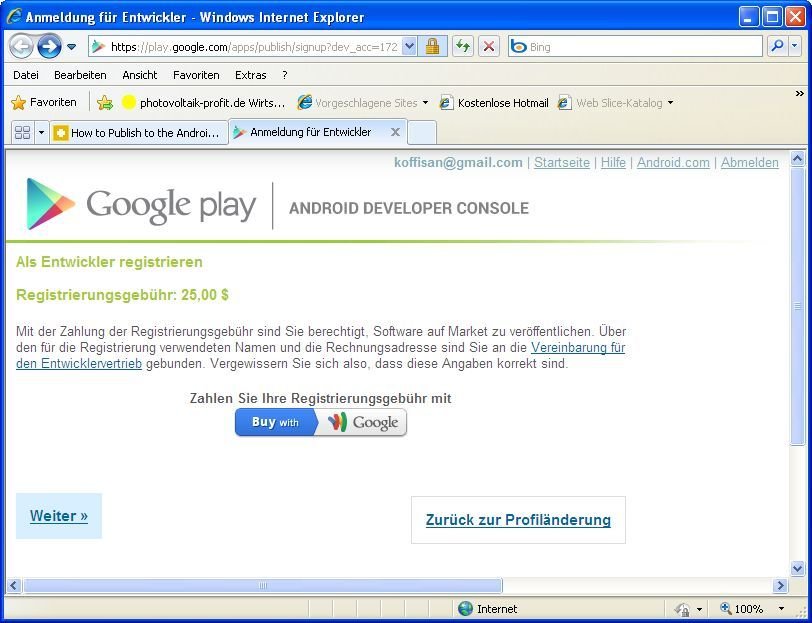Screen dimensions: 812x623
Task: Open the Extras menu
Action: (251, 75)
